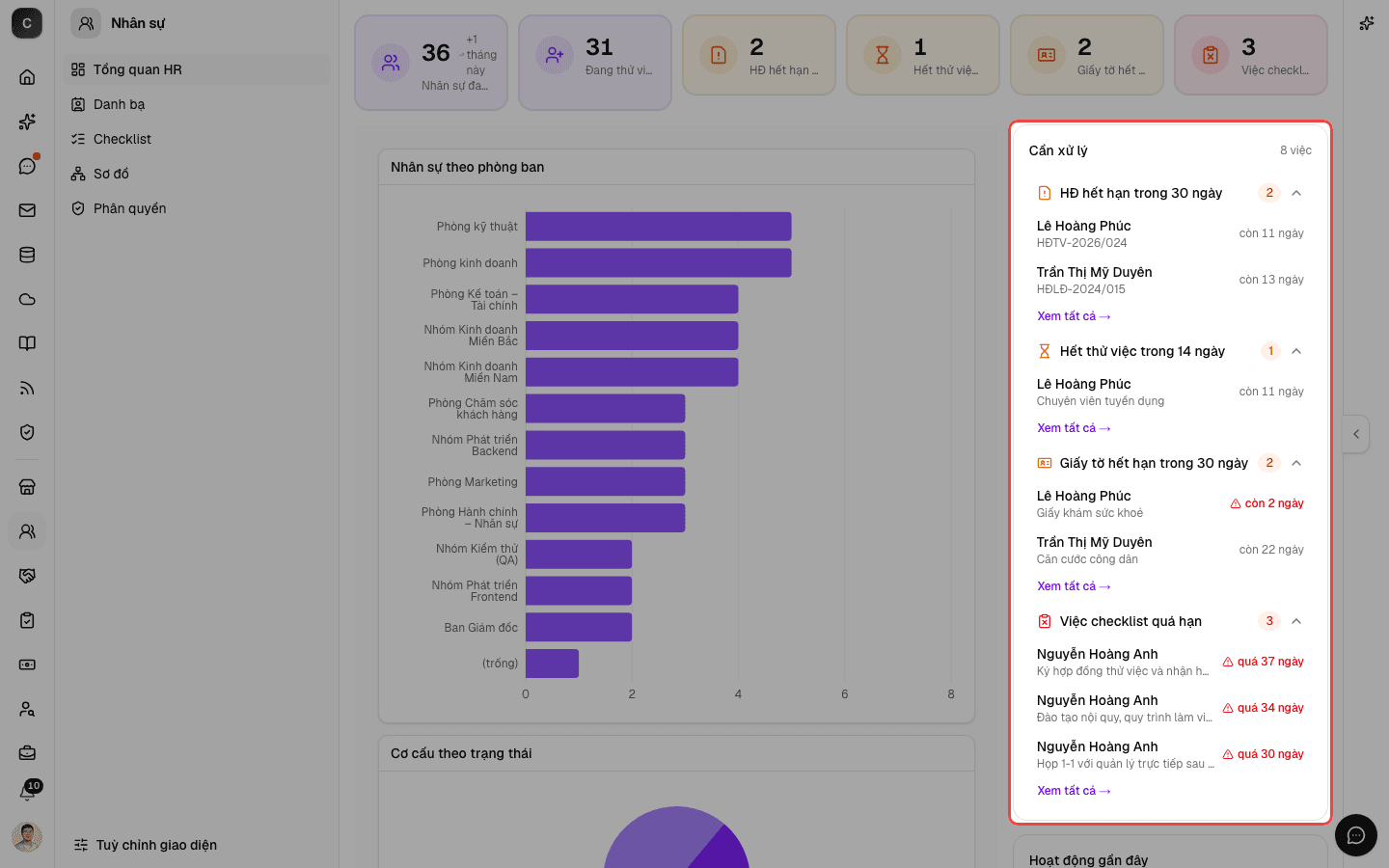Open Lê Hoàng Phúc Giấy khám sức khoẻ row
This screenshot has width=1389, height=868.
tap(1170, 503)
